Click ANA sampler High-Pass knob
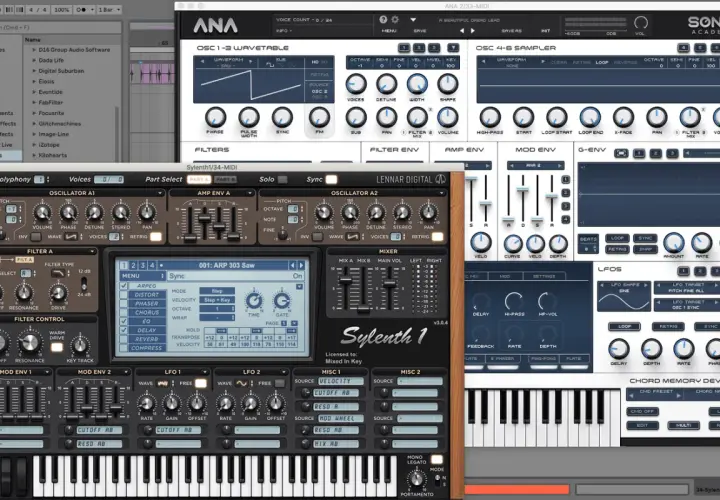The width and height of the screenshot is (720, 500). [490, 118]
